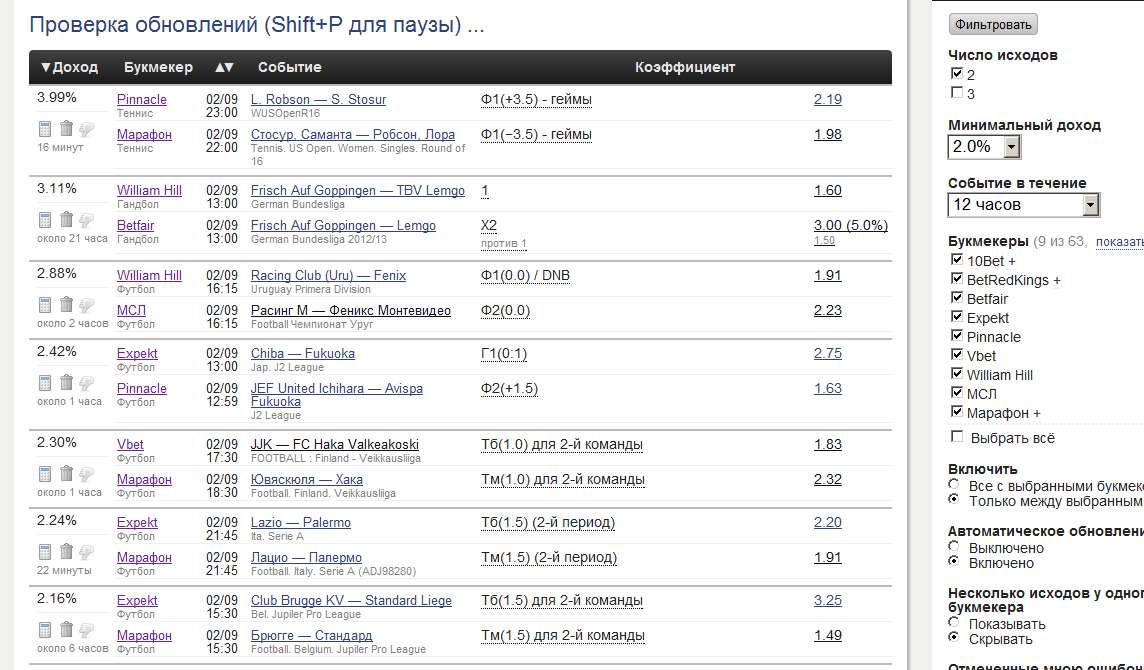Check the 'Выбрать всё' checkbox
1144x670 pixels.
(x=957, y=436)
